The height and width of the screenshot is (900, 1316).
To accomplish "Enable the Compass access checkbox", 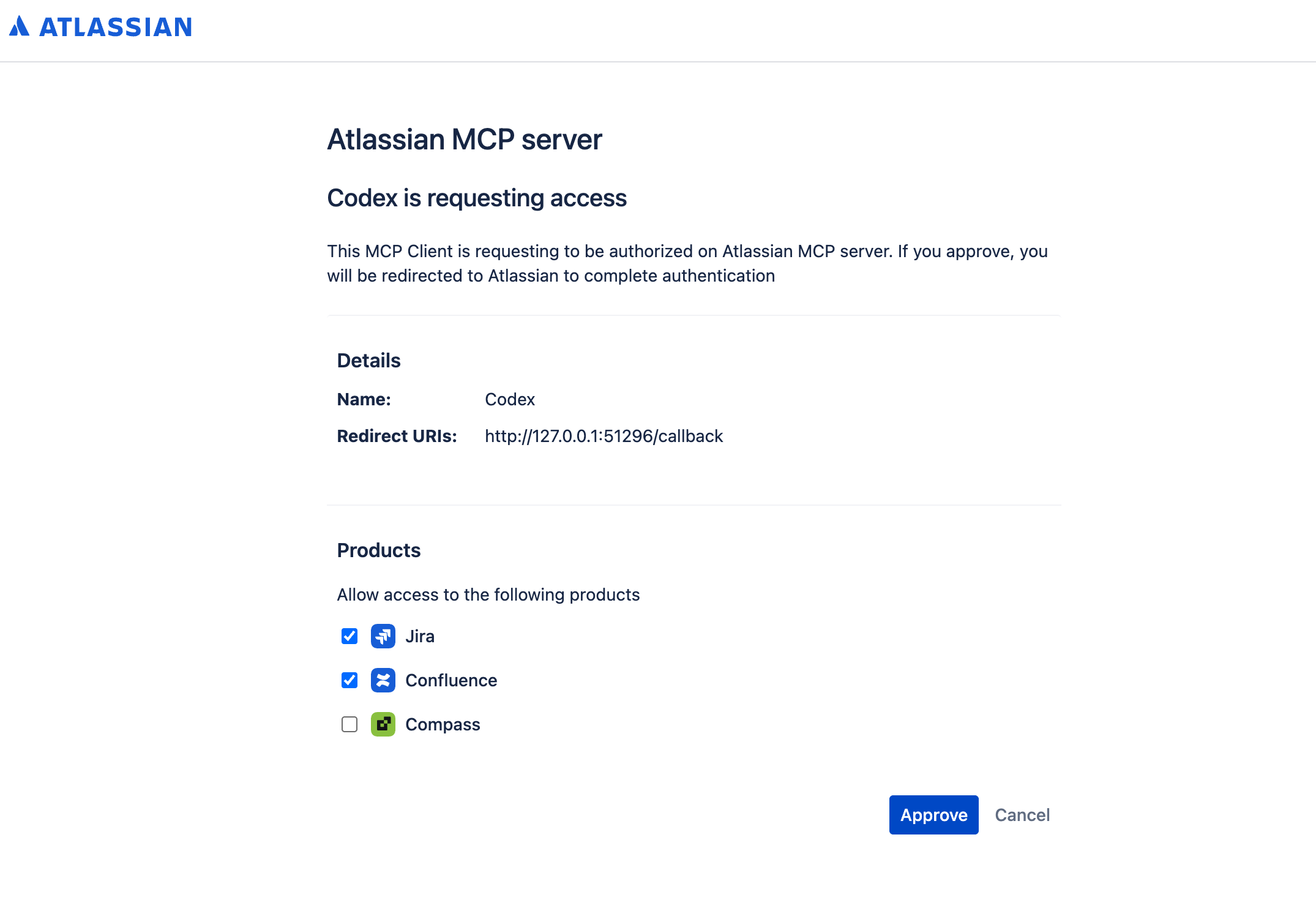I will coord(350,724).
